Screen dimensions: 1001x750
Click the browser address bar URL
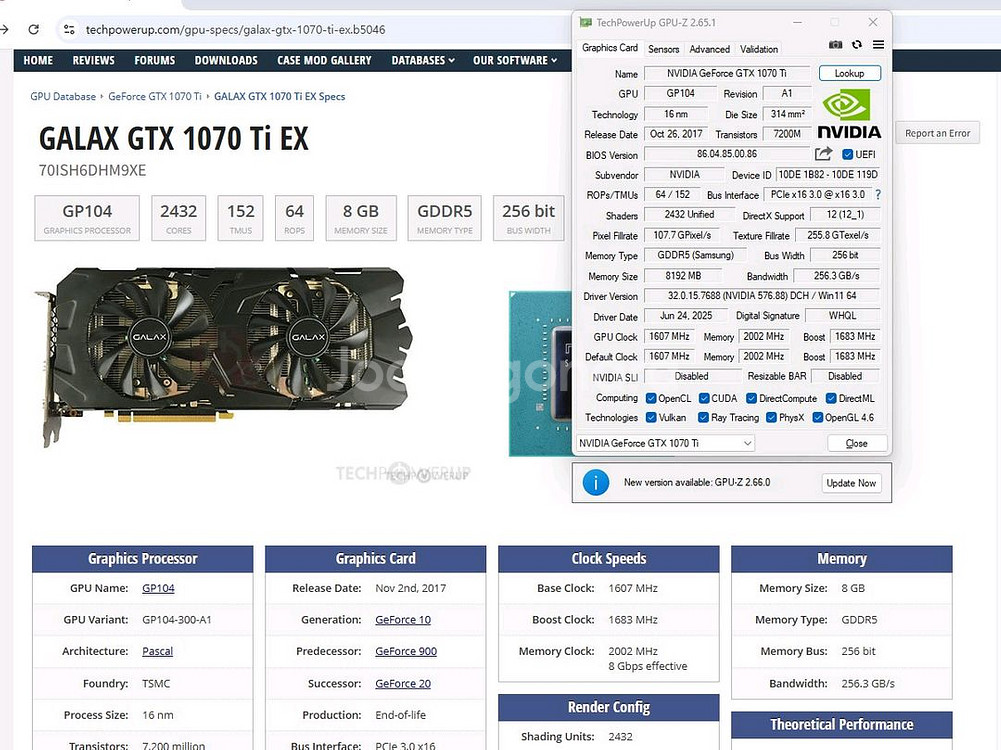pyautogui.click(x=236, y=29)
